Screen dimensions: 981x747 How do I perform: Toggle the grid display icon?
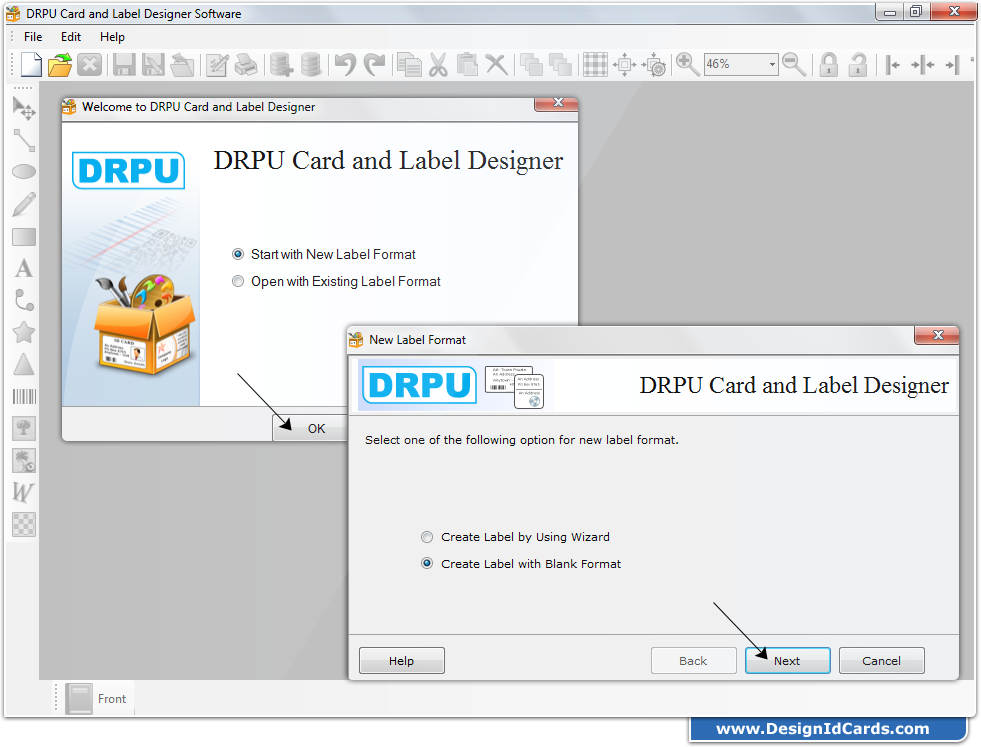pos(595,64)
